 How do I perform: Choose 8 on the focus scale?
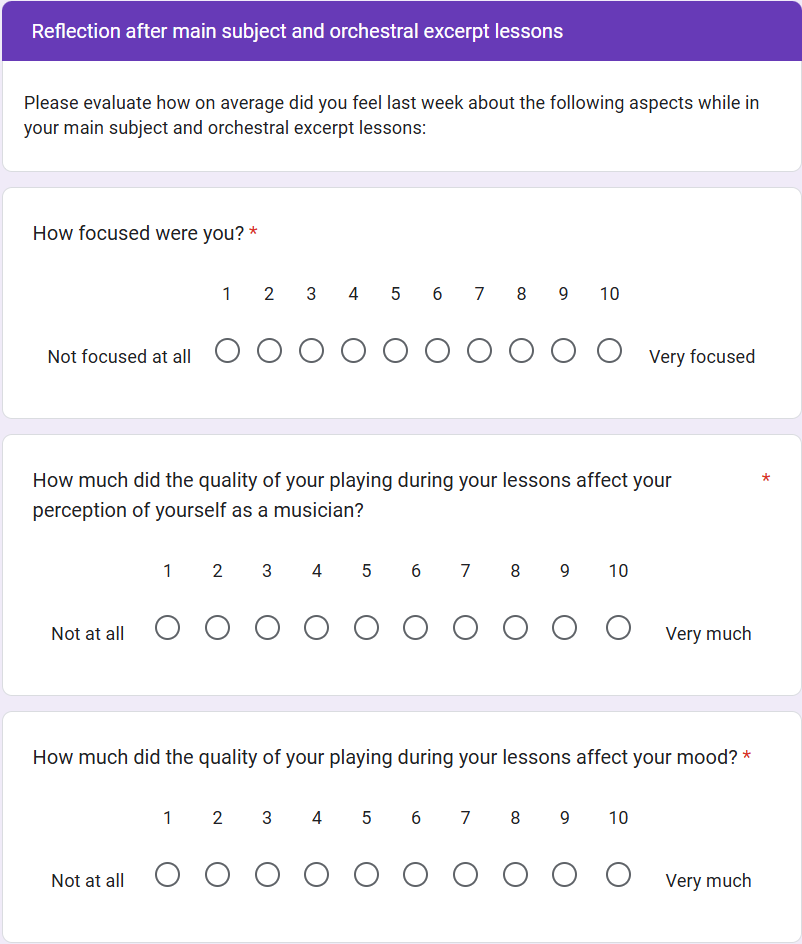pos(521,351)
